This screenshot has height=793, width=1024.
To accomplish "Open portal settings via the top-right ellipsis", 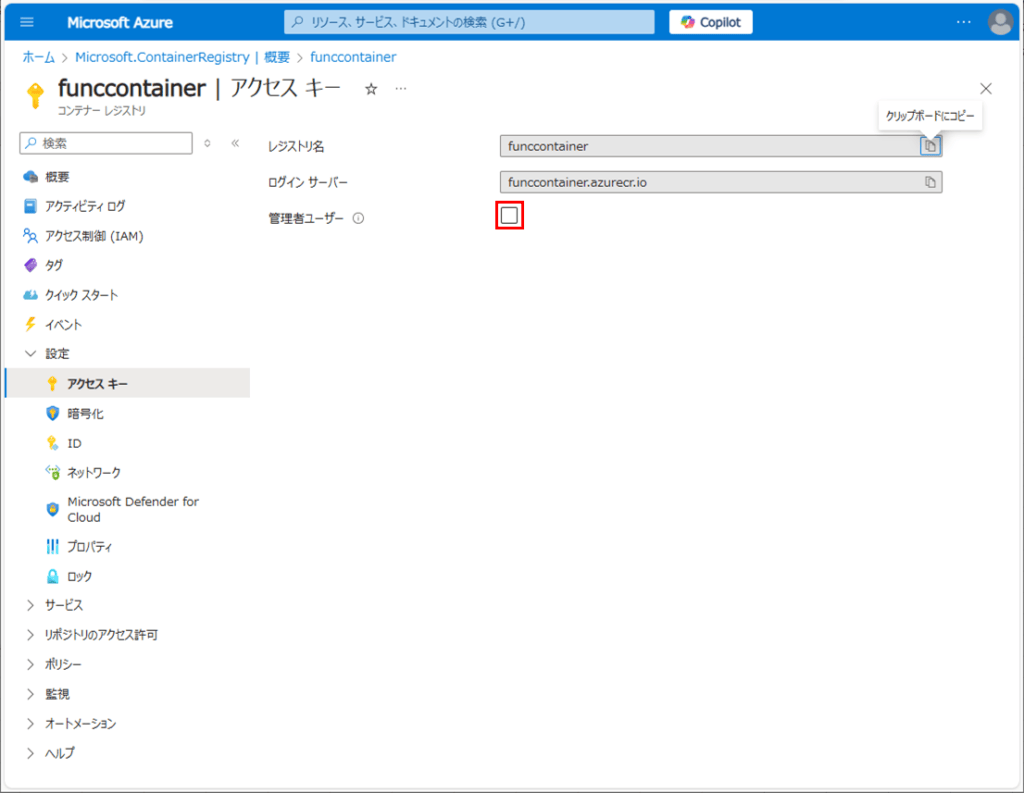I will point(963,21).
